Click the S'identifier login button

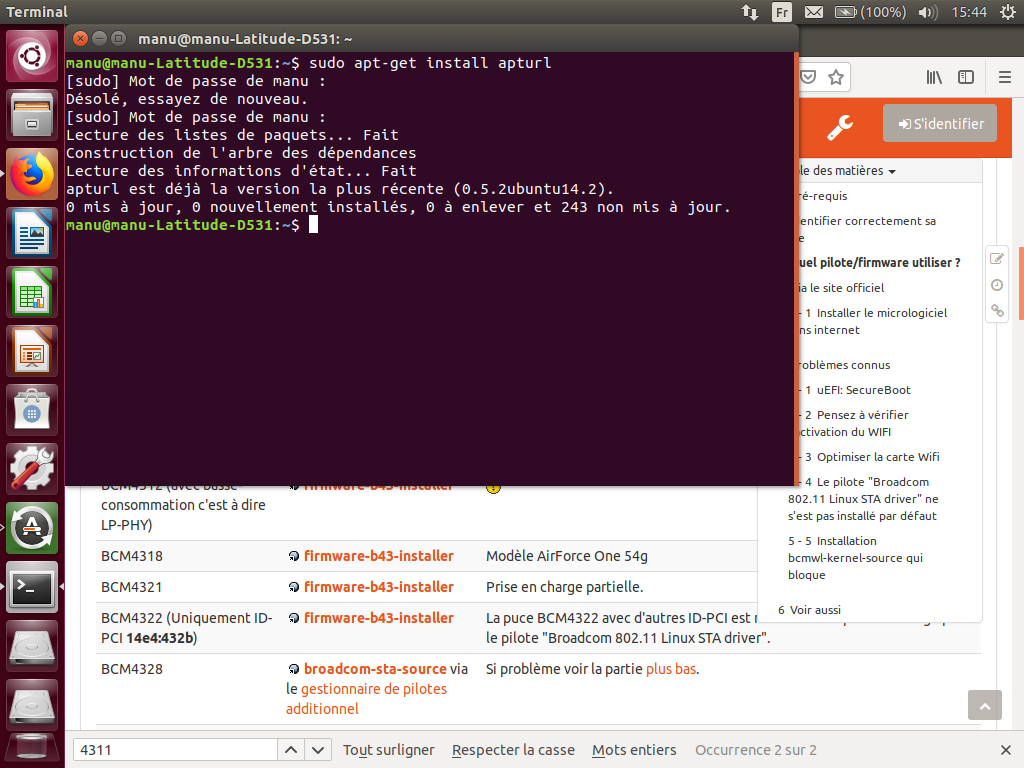(940, 123)
